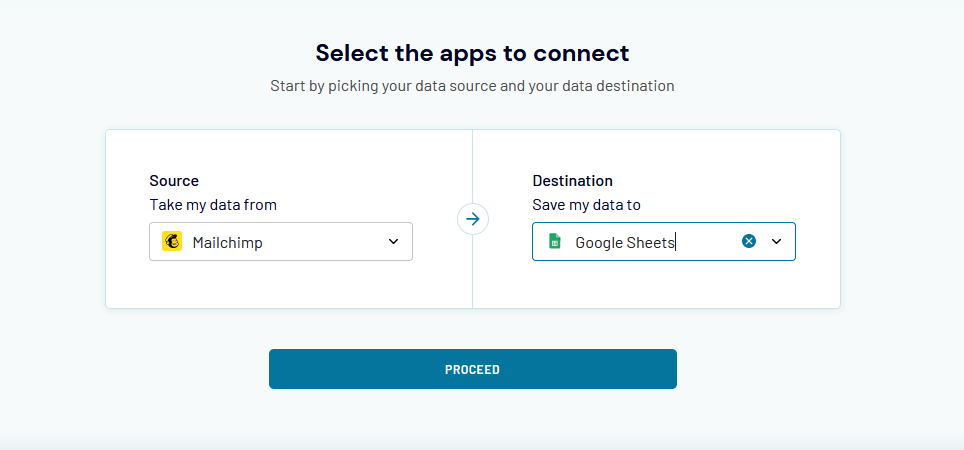Click the 'Source' section label
964x450 pixels.
tap(174, 181)
